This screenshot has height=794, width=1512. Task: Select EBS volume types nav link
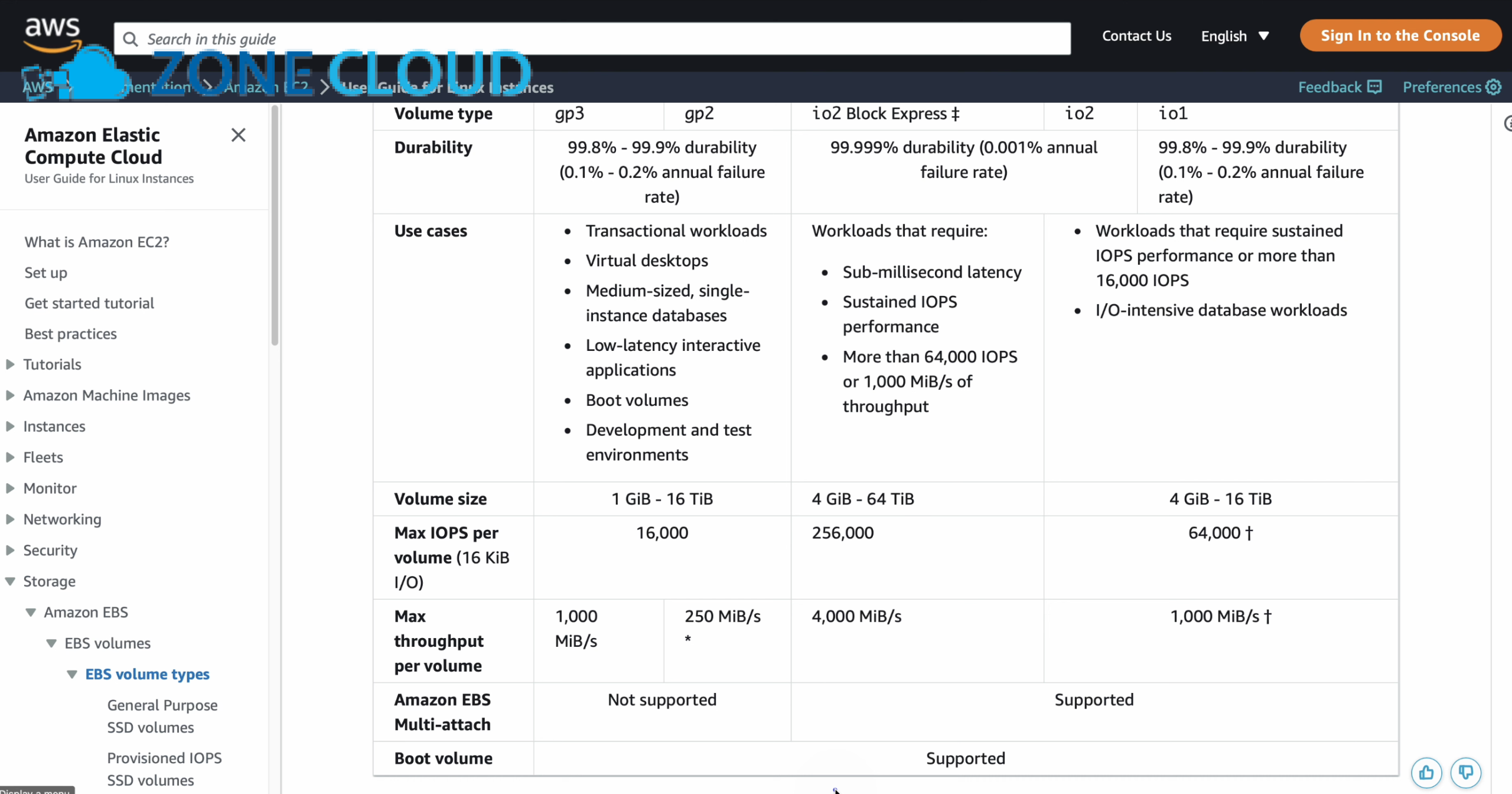(x=147, y=675)
